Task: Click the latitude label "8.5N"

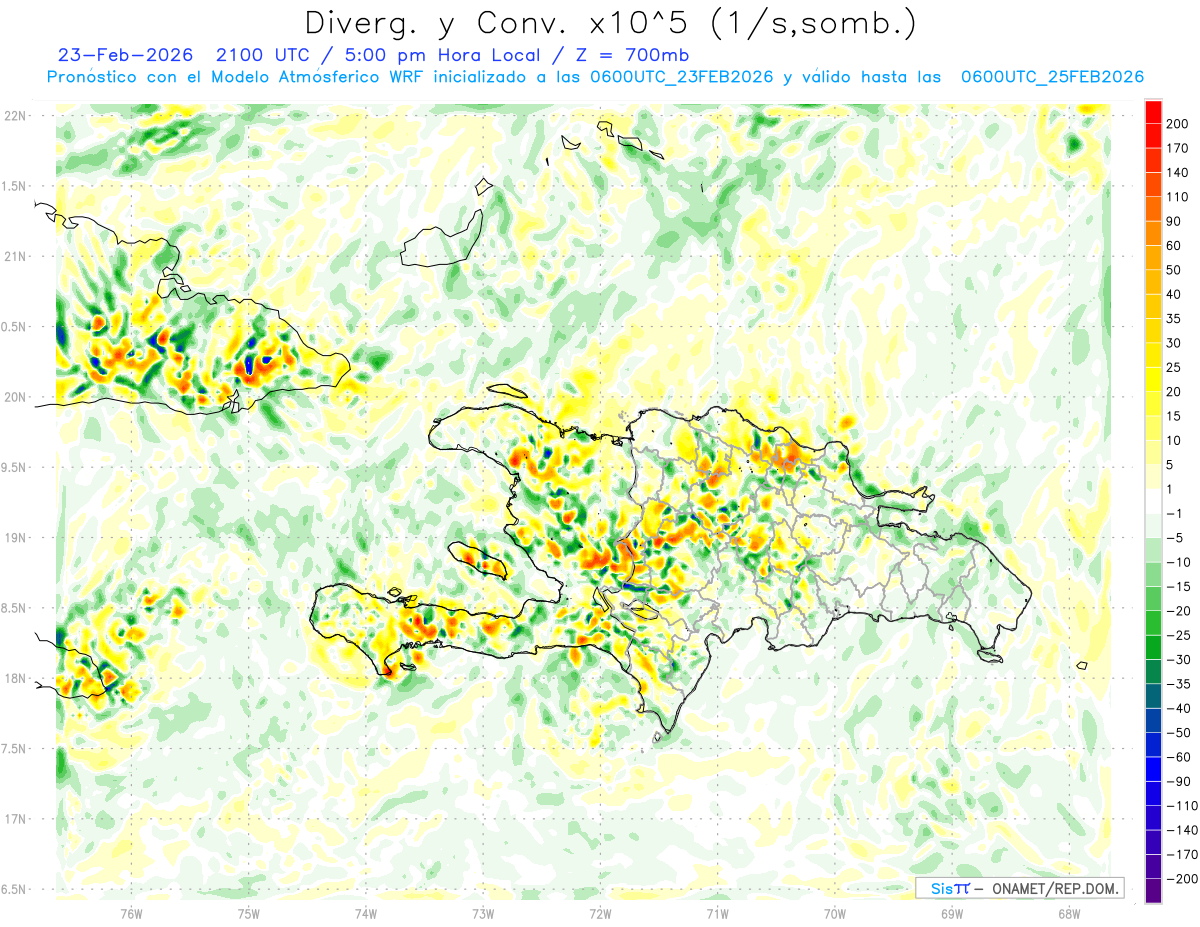Action: (x=14, y=608)
